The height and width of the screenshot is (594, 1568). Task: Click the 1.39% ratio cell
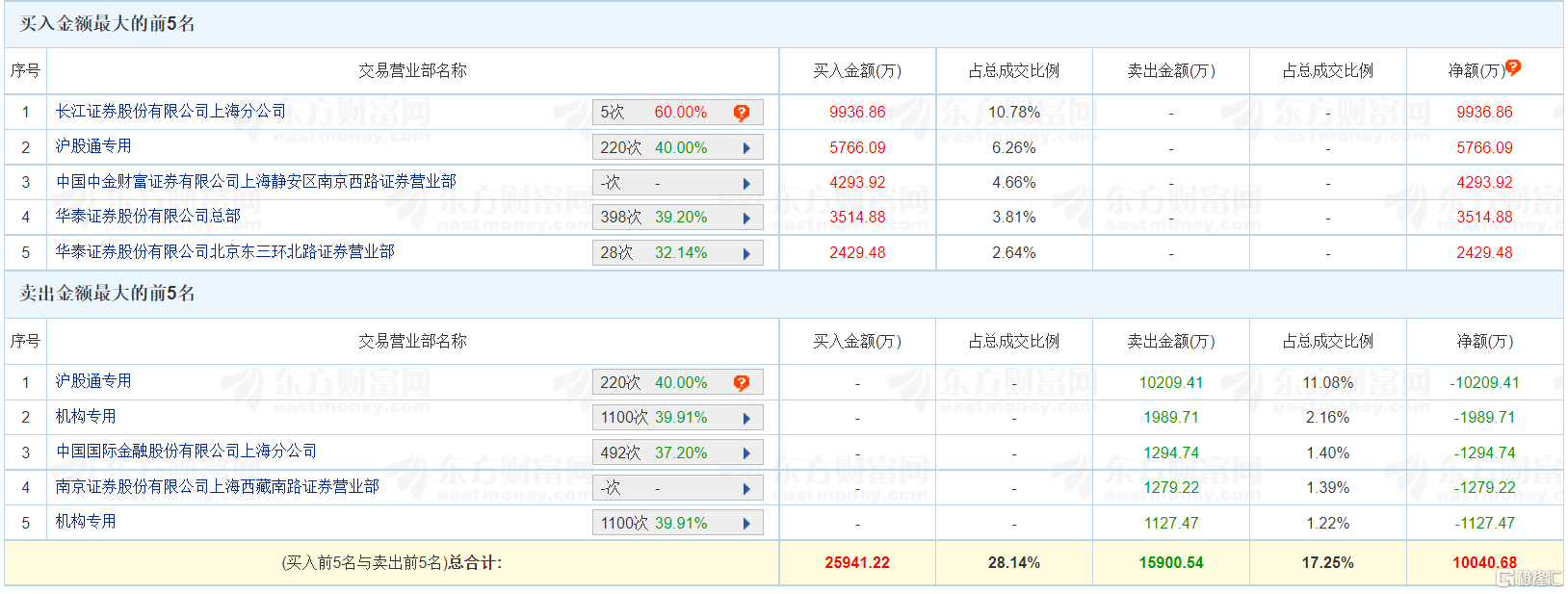[1328, 488]
